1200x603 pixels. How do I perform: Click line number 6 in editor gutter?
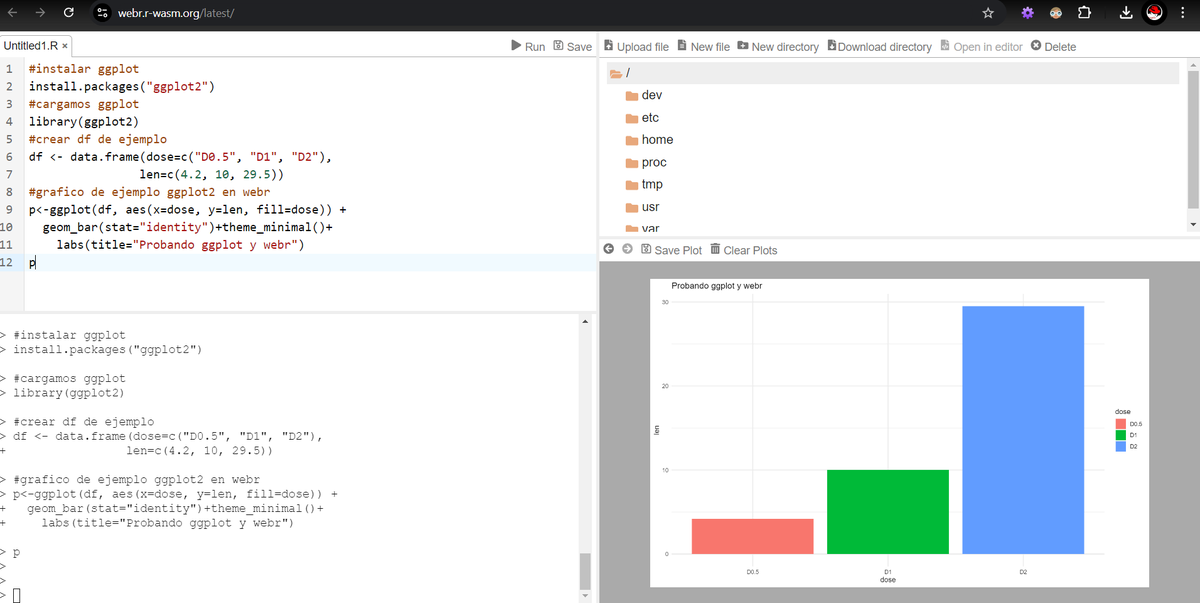[8, 158]
